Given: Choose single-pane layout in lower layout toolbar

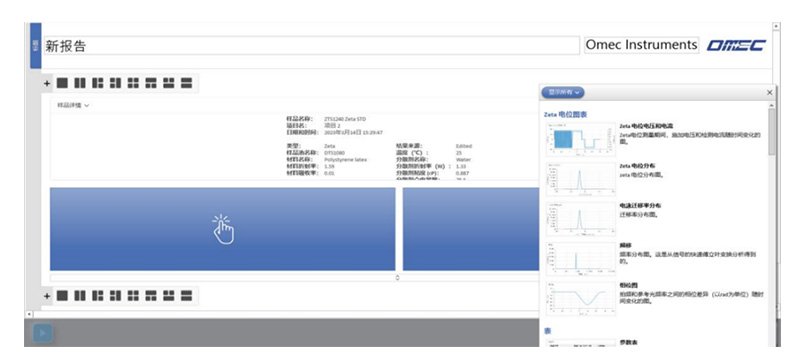Looking at the screenshot, I should pos(62,296).
